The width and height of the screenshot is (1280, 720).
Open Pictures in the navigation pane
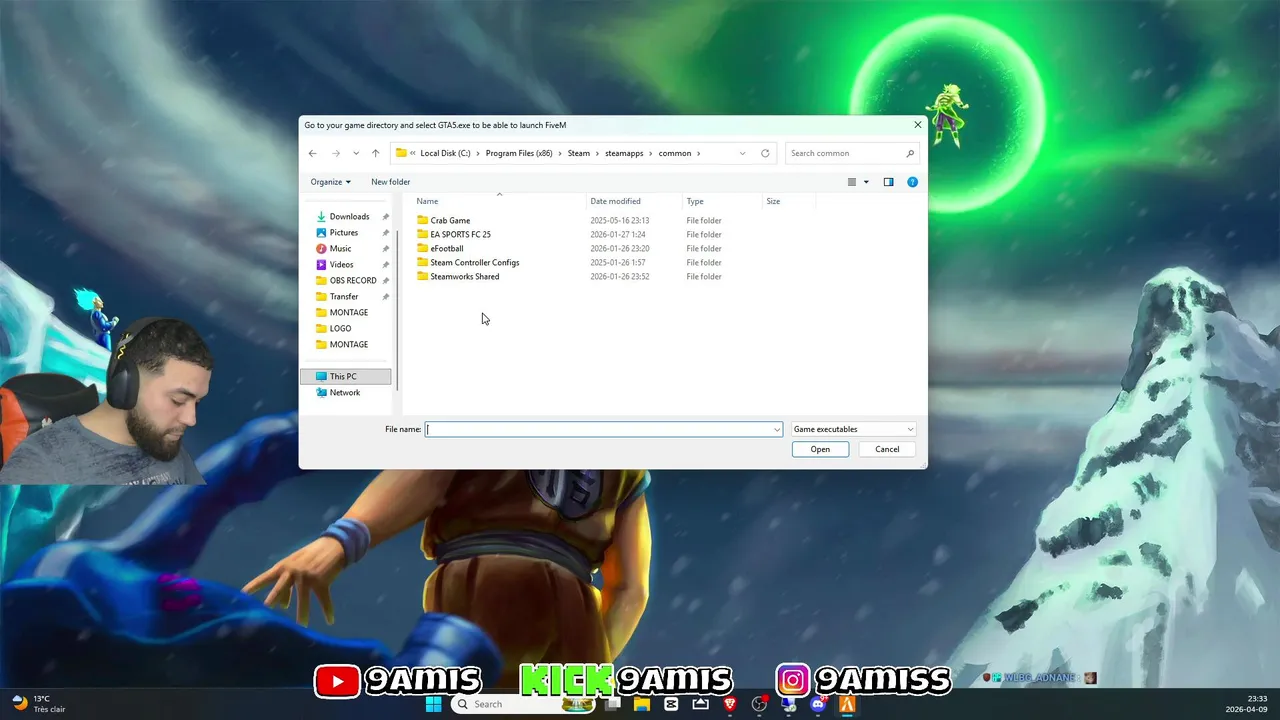coord(343,232)
